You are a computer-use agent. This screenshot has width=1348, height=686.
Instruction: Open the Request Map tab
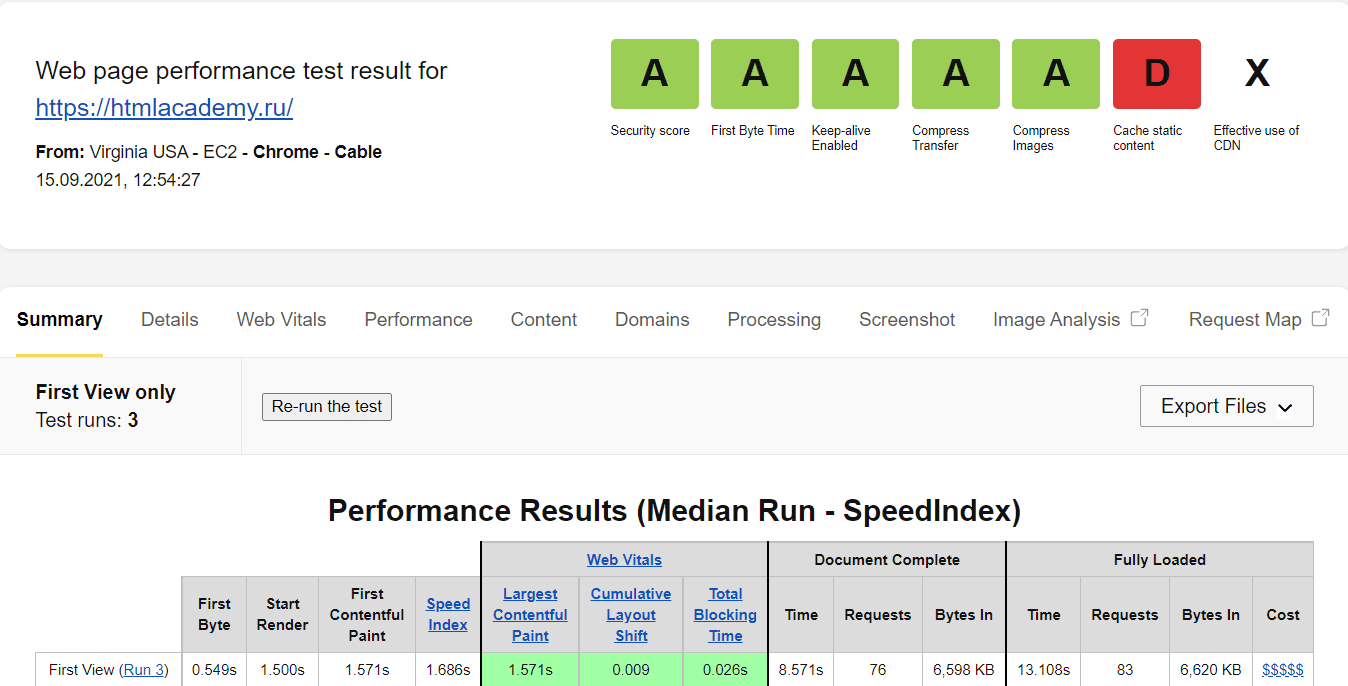click(x=1245, y=320)
